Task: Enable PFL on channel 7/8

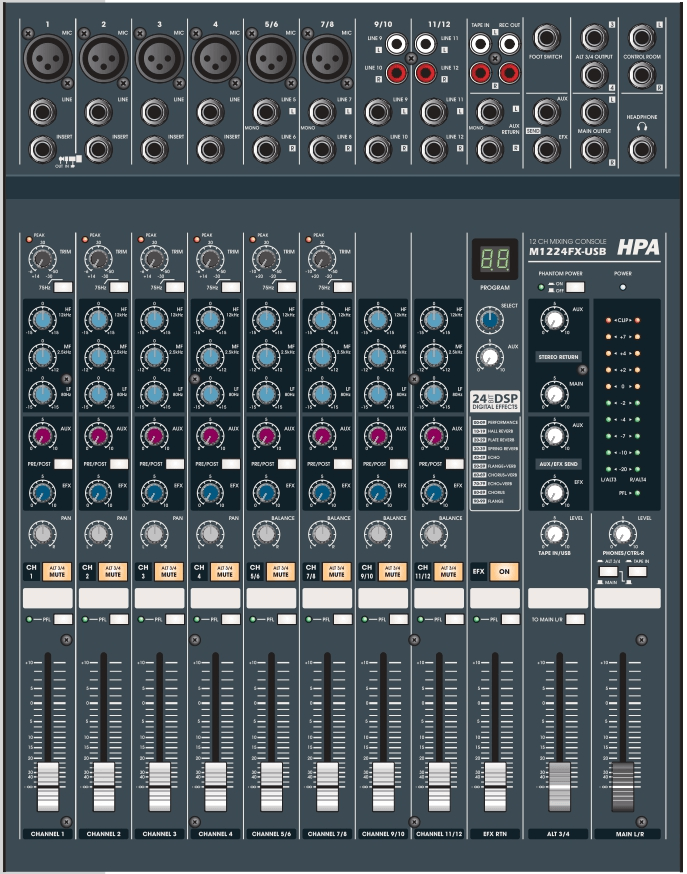Action: [x=343, y=621]
